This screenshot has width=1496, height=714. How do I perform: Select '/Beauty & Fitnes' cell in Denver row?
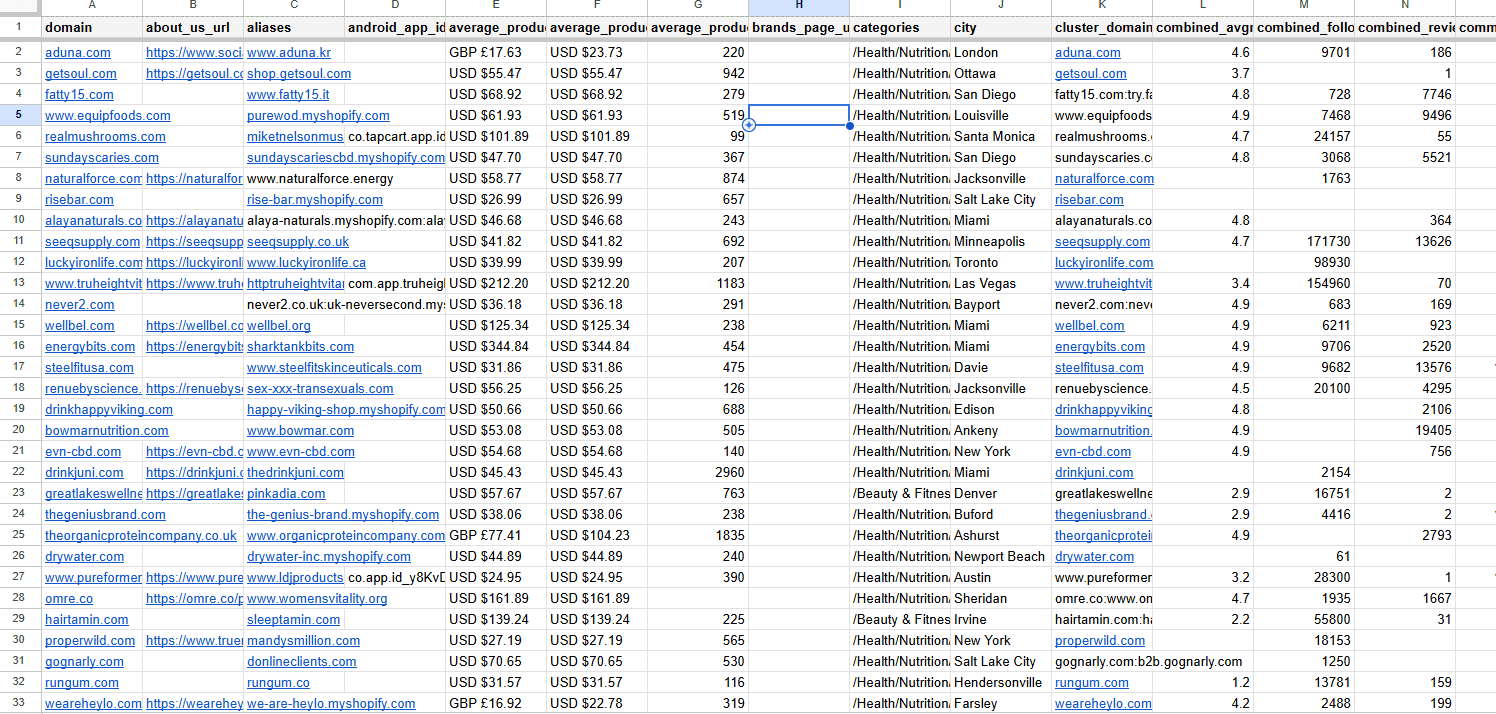[x=900, y=493]
